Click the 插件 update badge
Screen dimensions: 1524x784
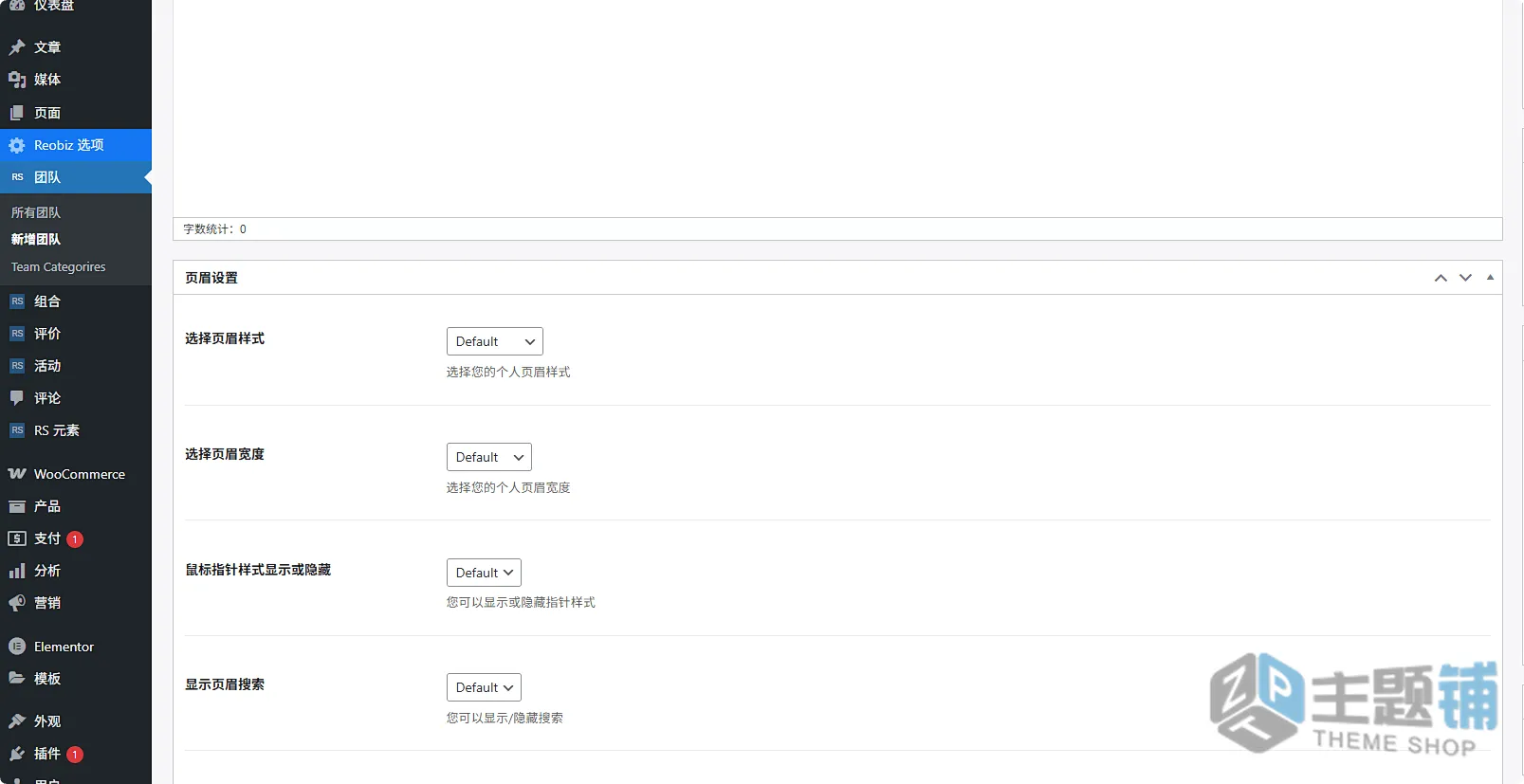tap(75, 755)
